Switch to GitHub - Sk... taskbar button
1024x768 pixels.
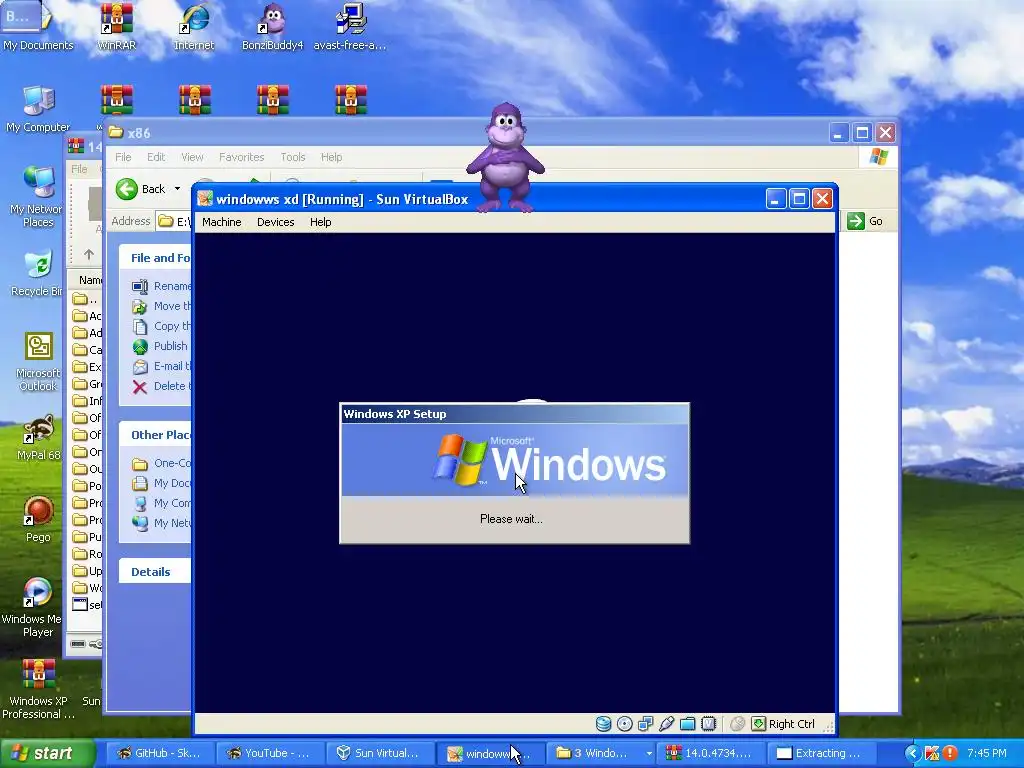[159, 753]
